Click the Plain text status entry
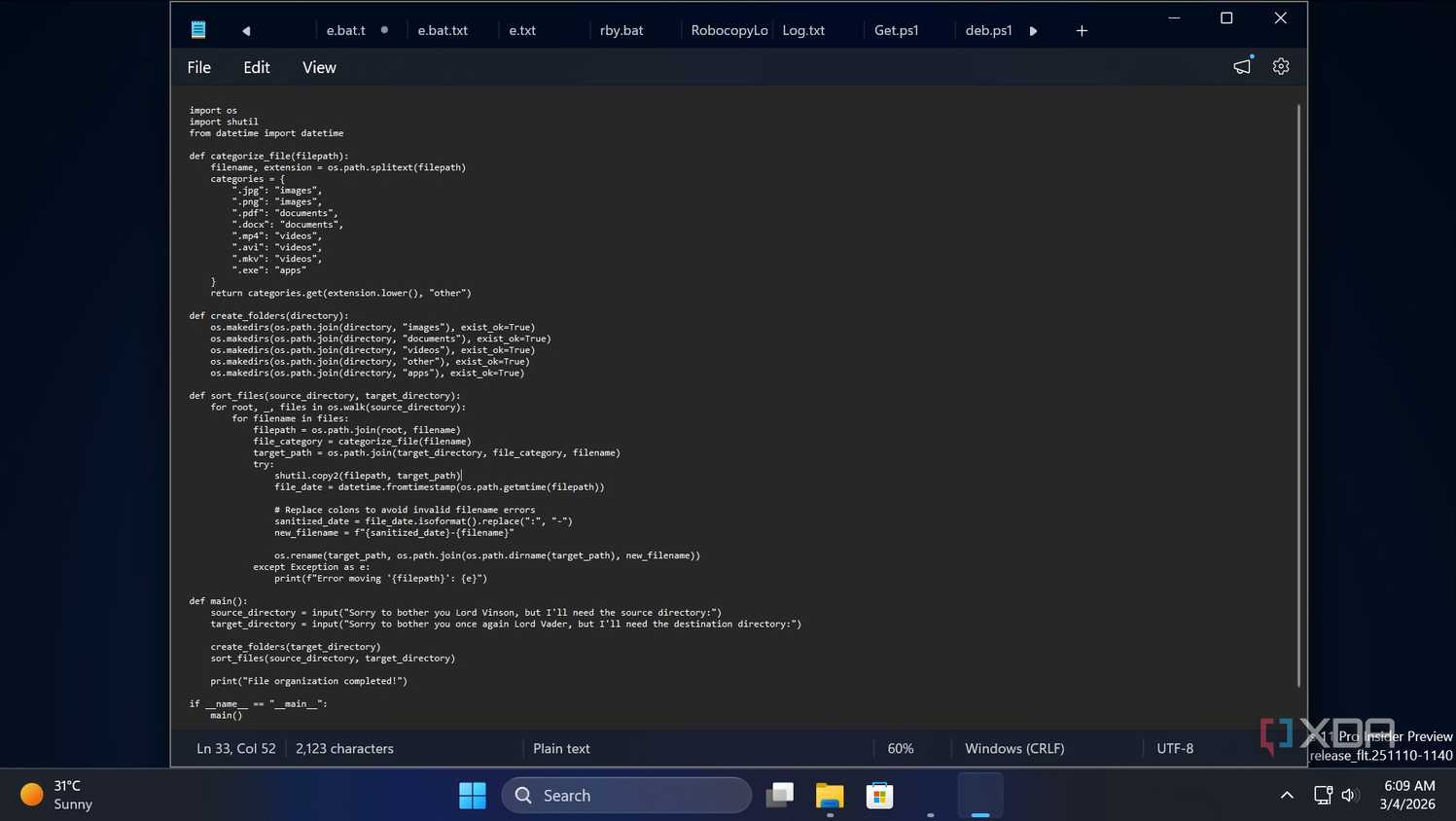Image resolution: width=1456 pixels, height=821 pixels. (561, 748)
